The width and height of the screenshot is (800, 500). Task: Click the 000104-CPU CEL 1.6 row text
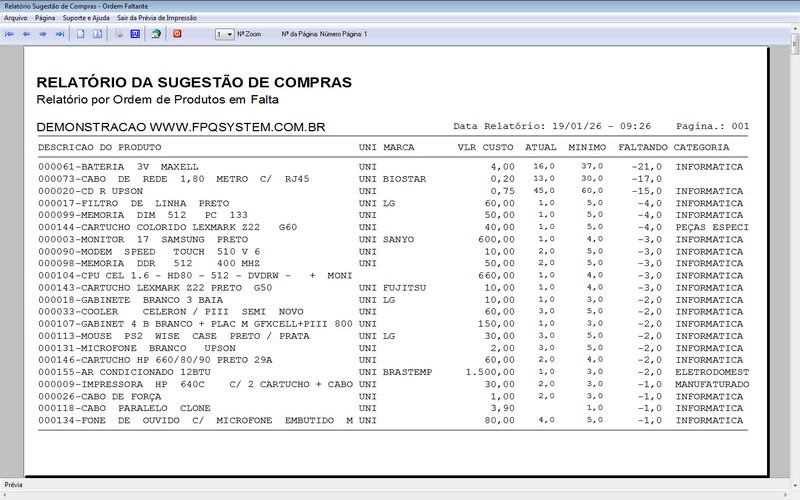[x=195, y=276]
